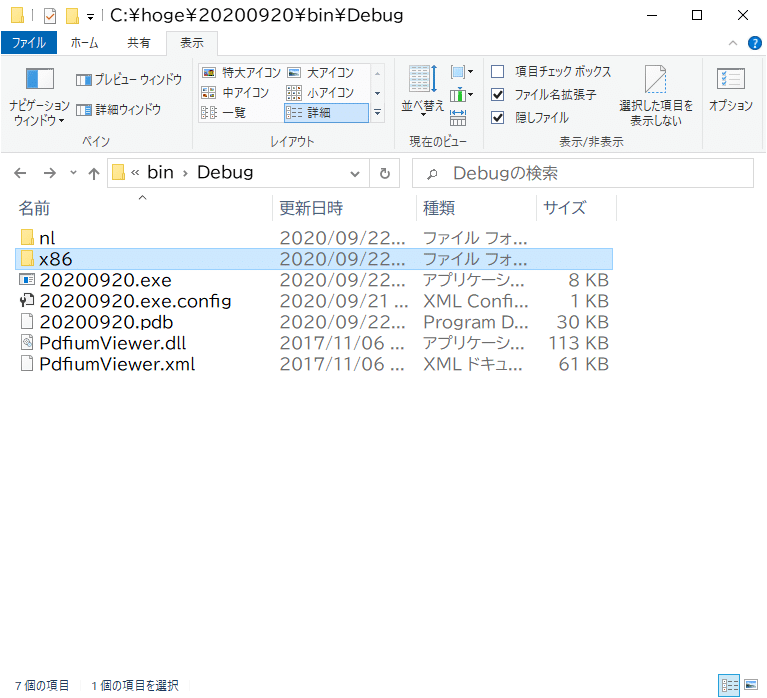Select Medium icons (中アイコン) layout

click(x=242, y=92)
